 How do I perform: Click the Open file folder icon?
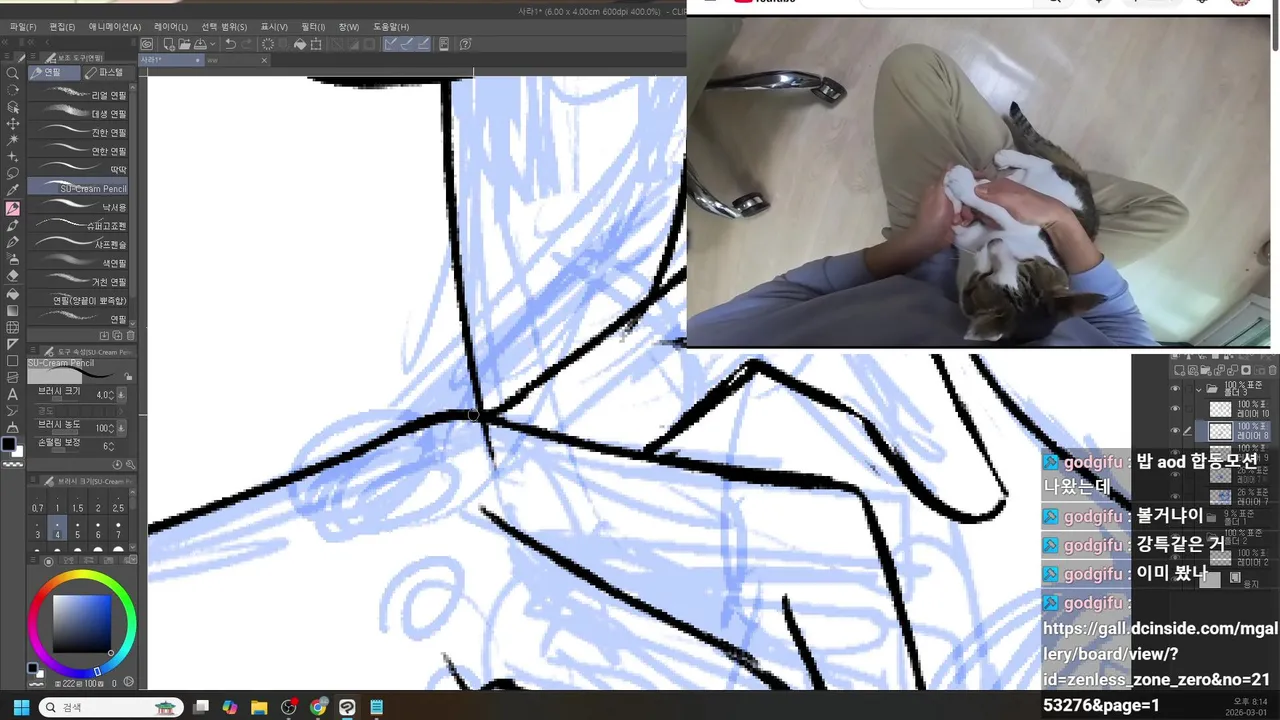click(184, 44)
